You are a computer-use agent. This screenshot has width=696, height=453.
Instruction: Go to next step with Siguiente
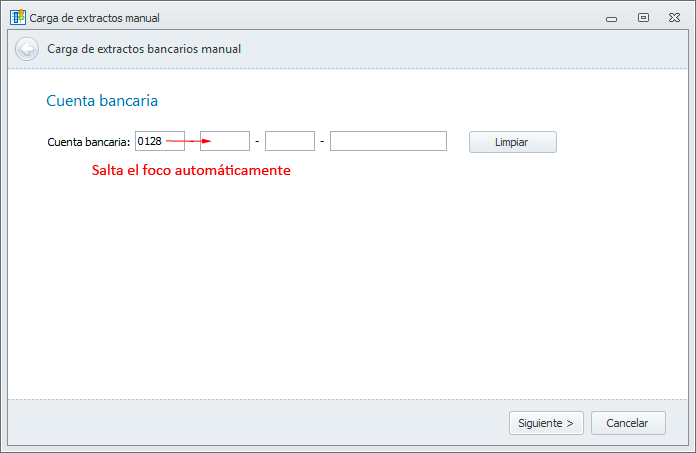[545, 423]
